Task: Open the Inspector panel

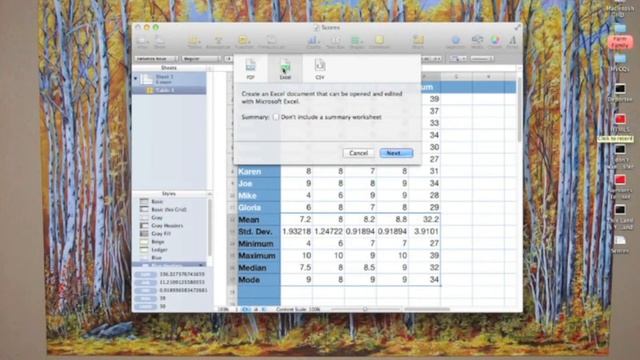Action: coord(456,41)
